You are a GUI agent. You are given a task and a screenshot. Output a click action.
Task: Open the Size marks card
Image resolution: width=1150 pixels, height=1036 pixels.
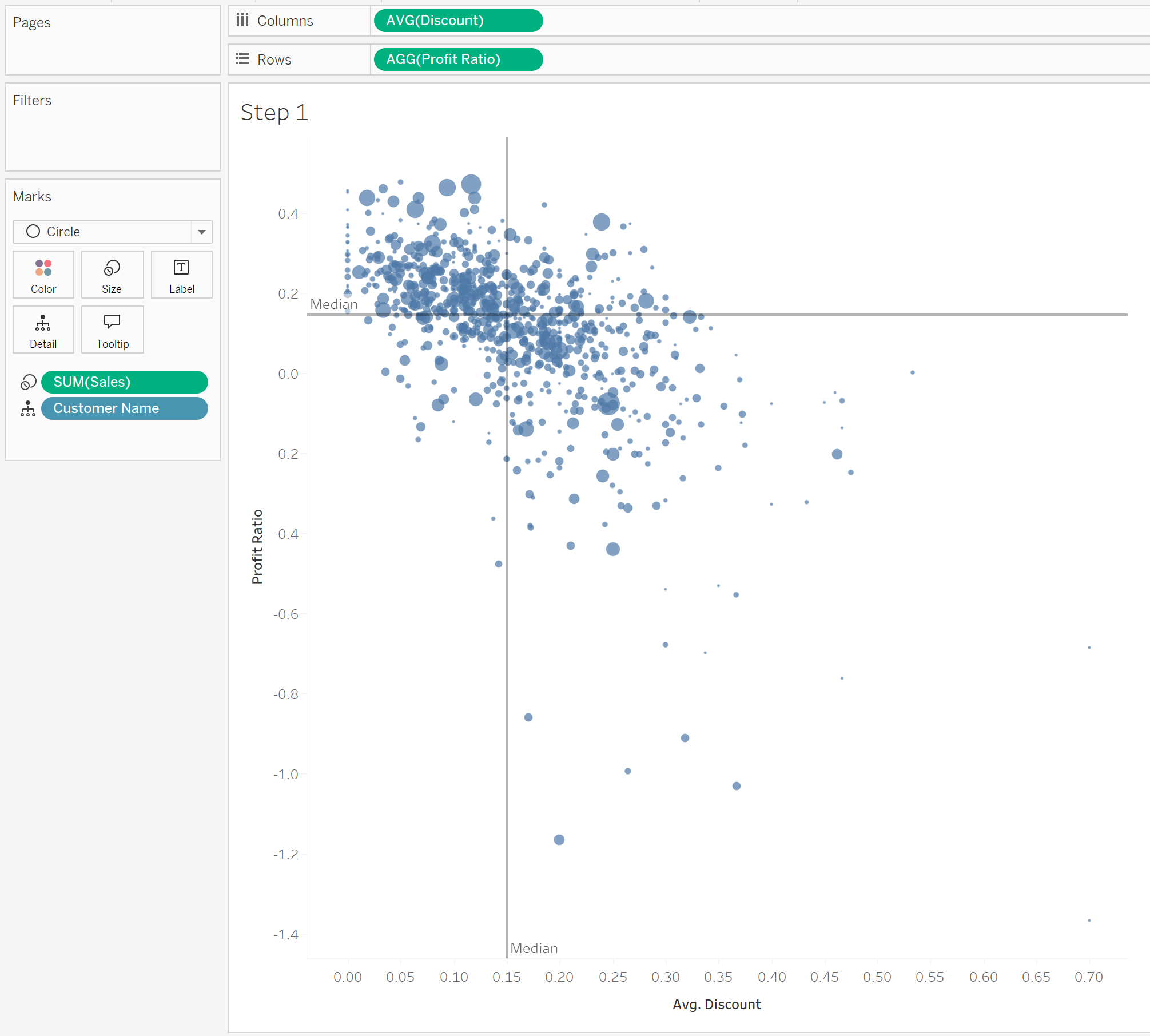pyautogui.click(x=112, y=275)
